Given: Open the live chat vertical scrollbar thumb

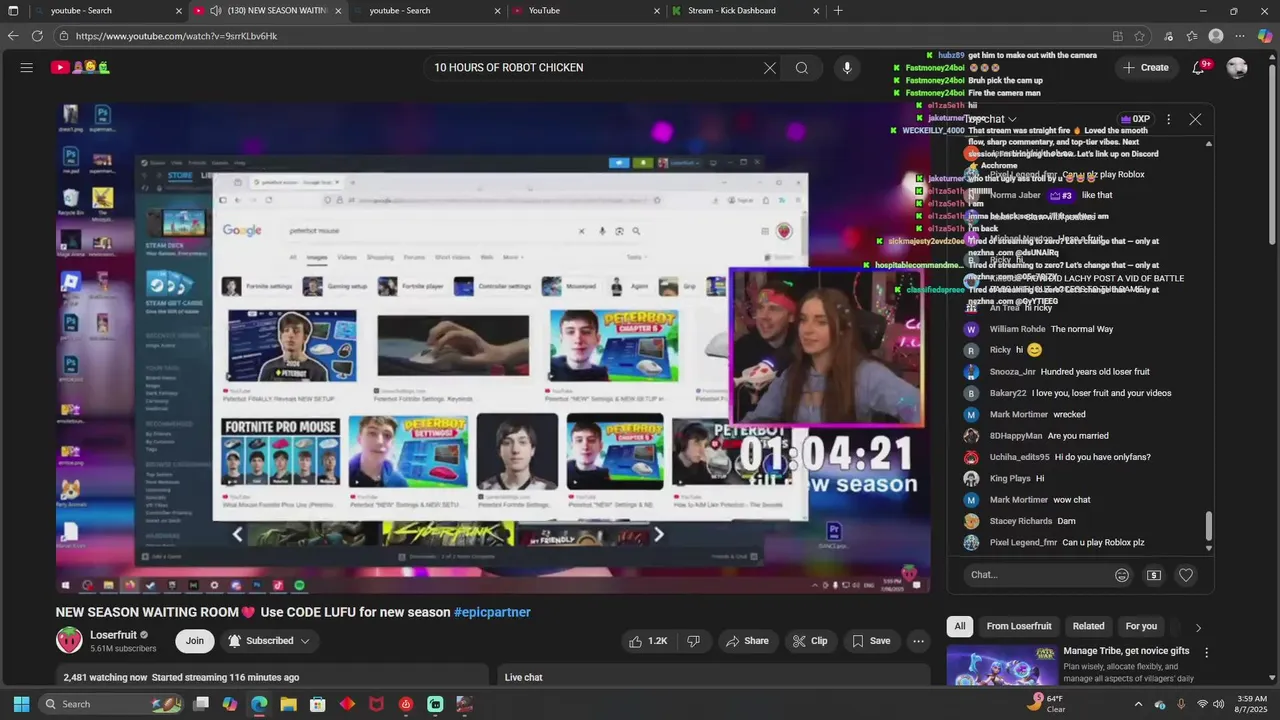Looking at the screenshot, I should pos(1208,525).
